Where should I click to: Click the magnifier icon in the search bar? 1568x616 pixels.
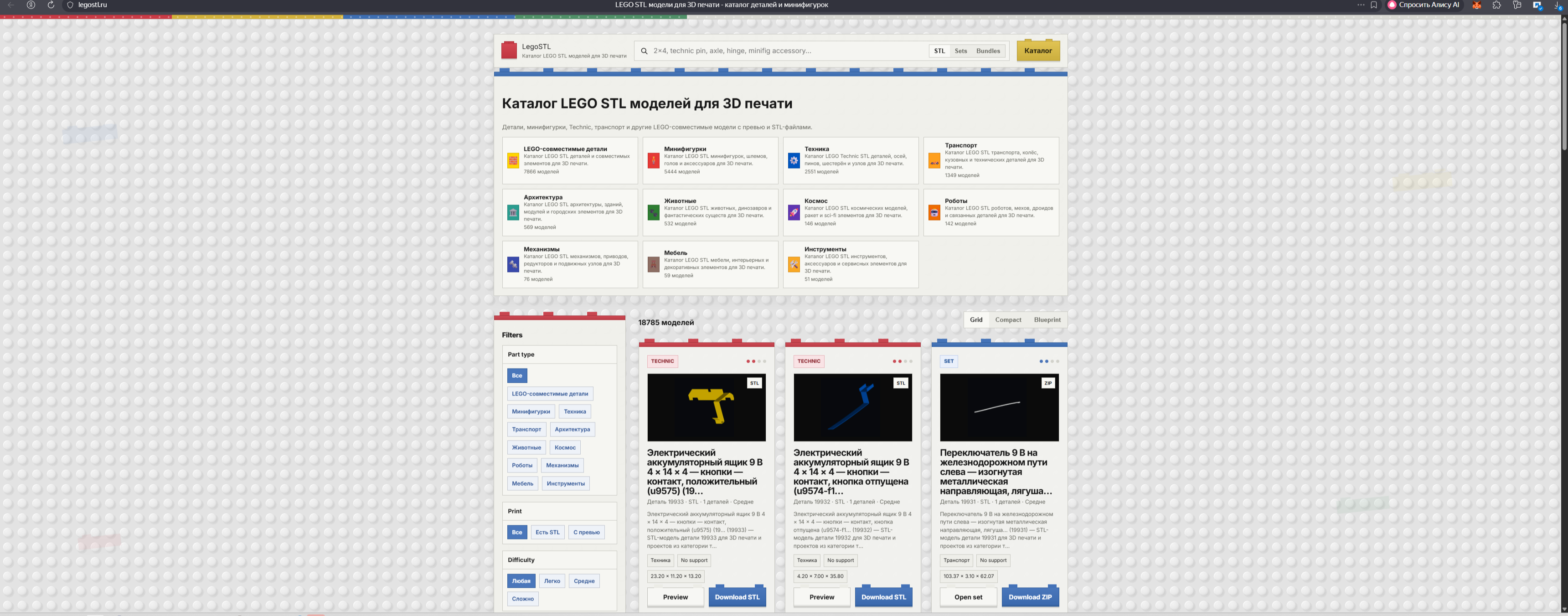tap(644, 51)
